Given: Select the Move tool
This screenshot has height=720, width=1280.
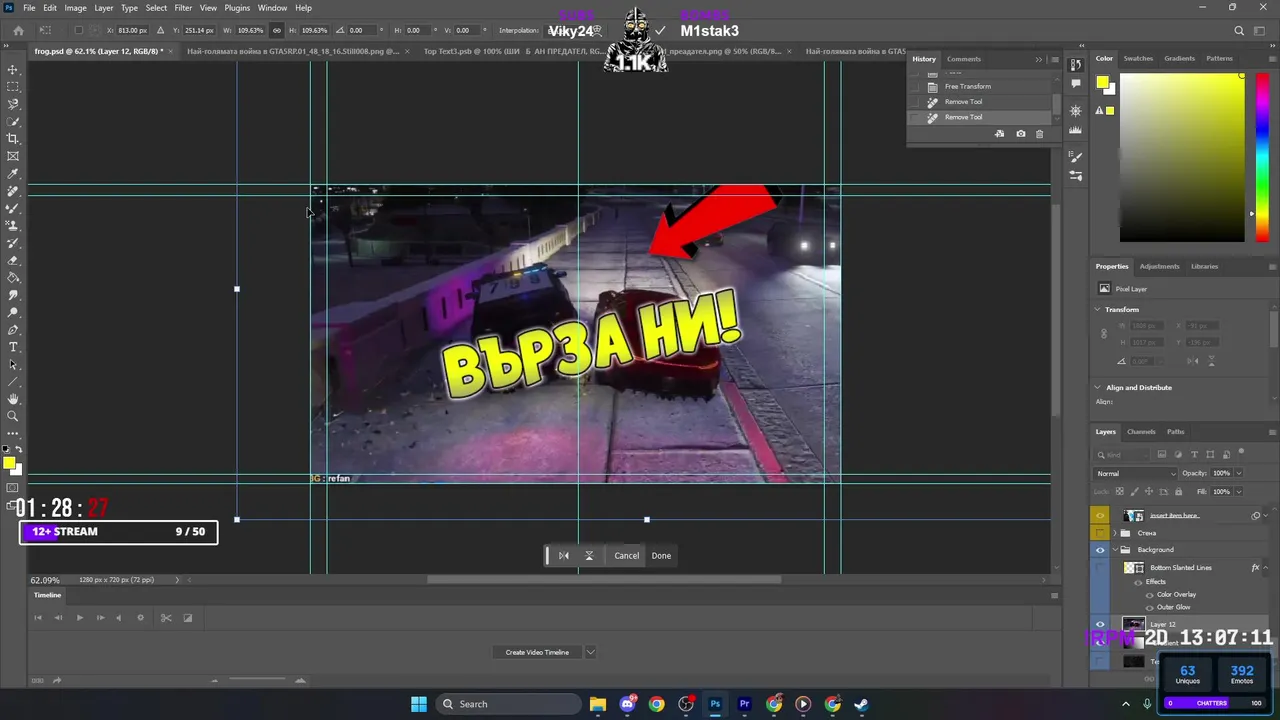Looking at the screenshot, I should 13,70.
